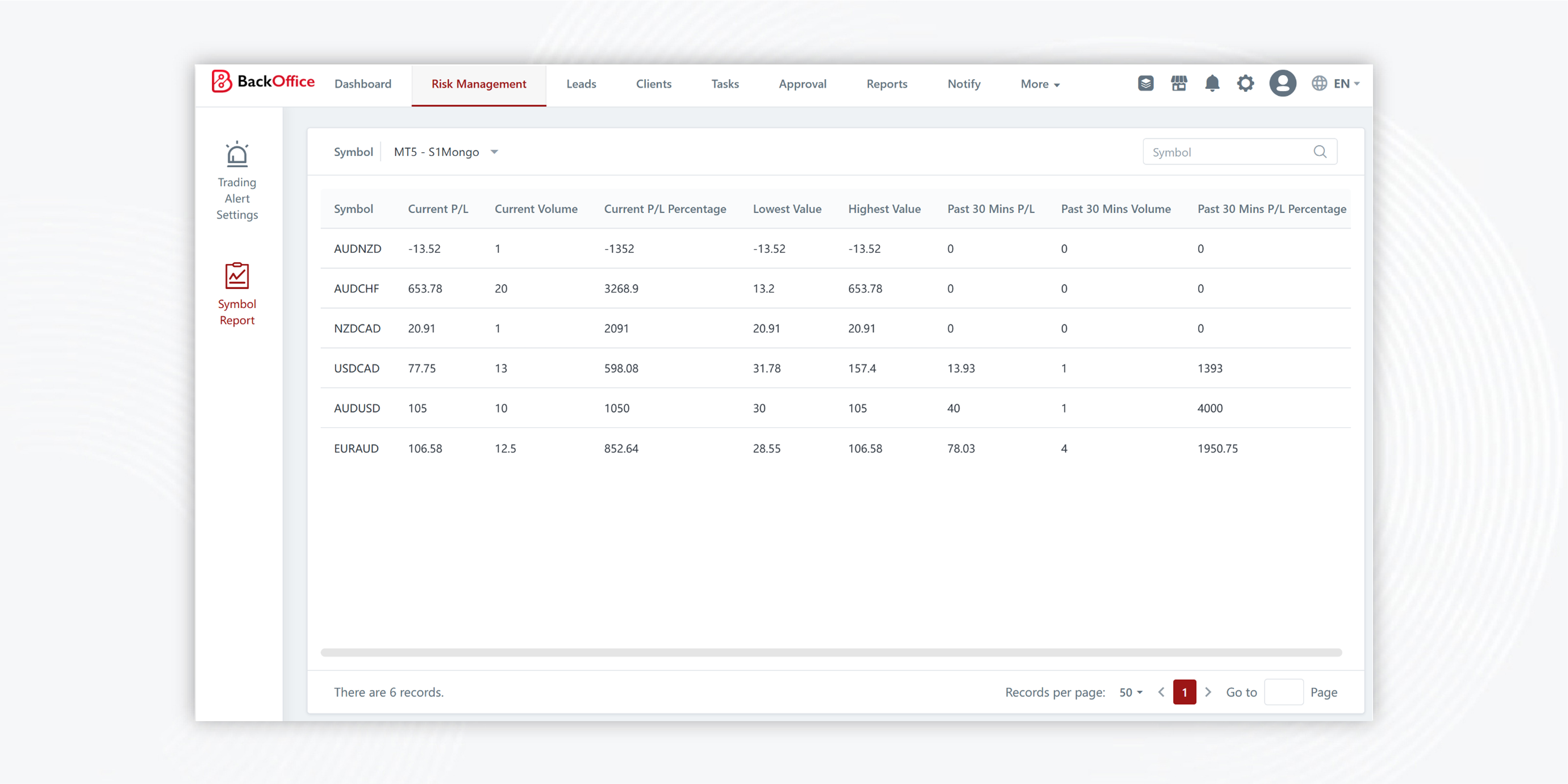Open the store marketplace icon

(1179, 83)
